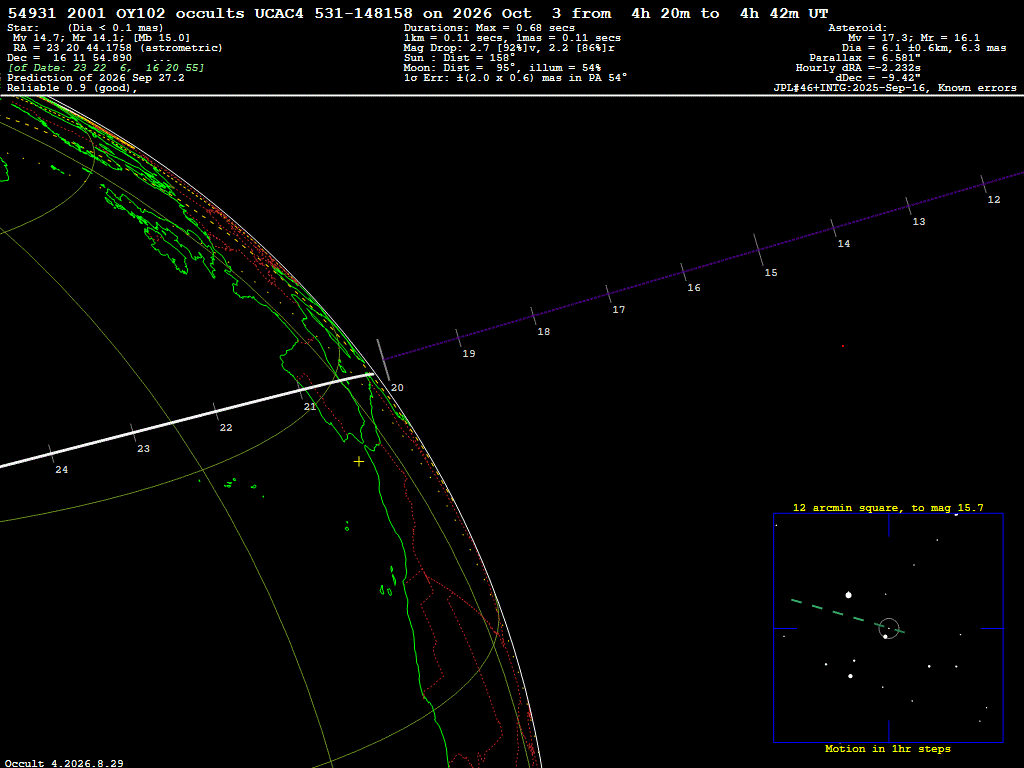Click the hour 24 marker label
1024x768 pixels.
coord(61,470)
